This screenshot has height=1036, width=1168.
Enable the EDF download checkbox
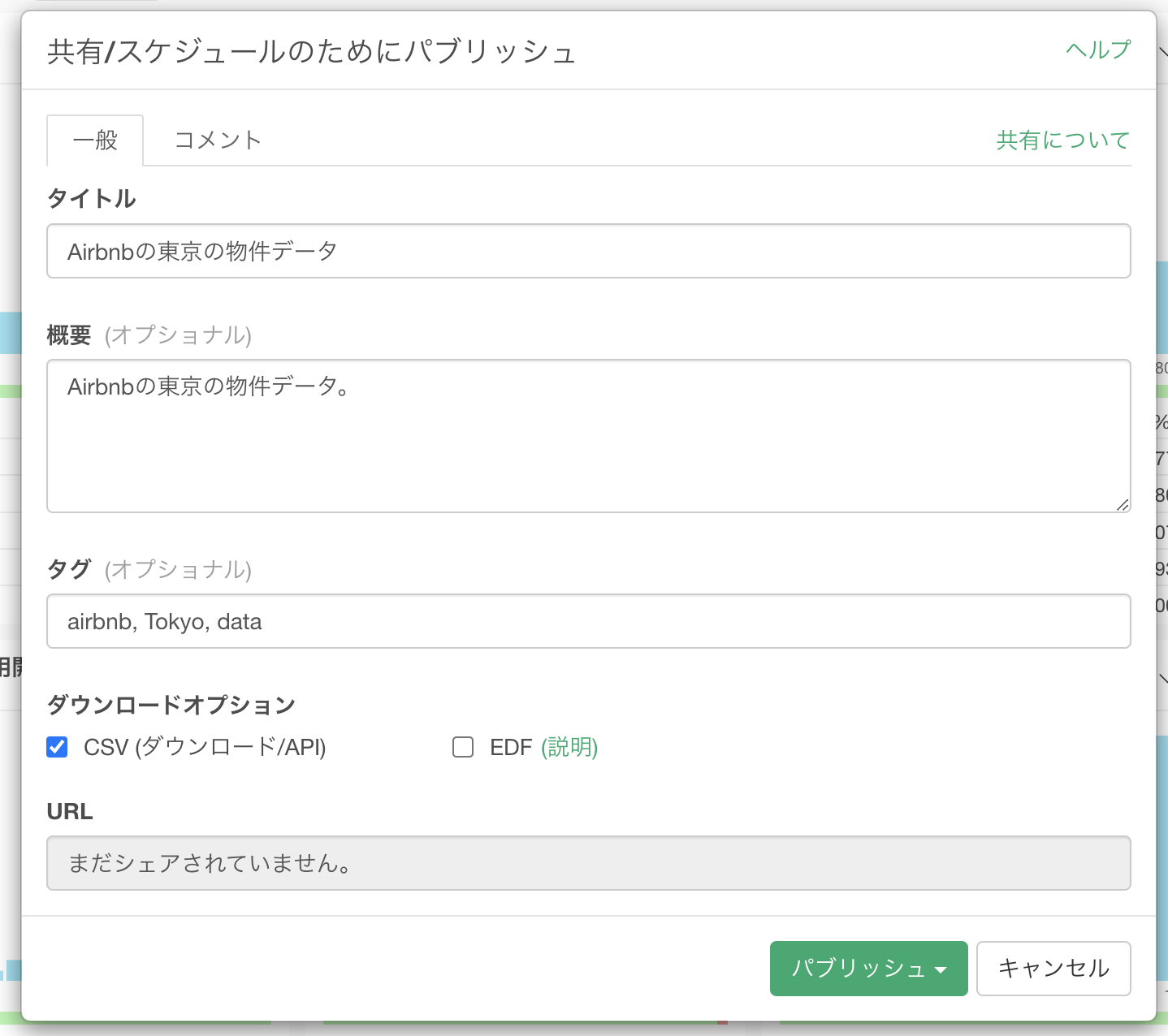pos(463,747)
